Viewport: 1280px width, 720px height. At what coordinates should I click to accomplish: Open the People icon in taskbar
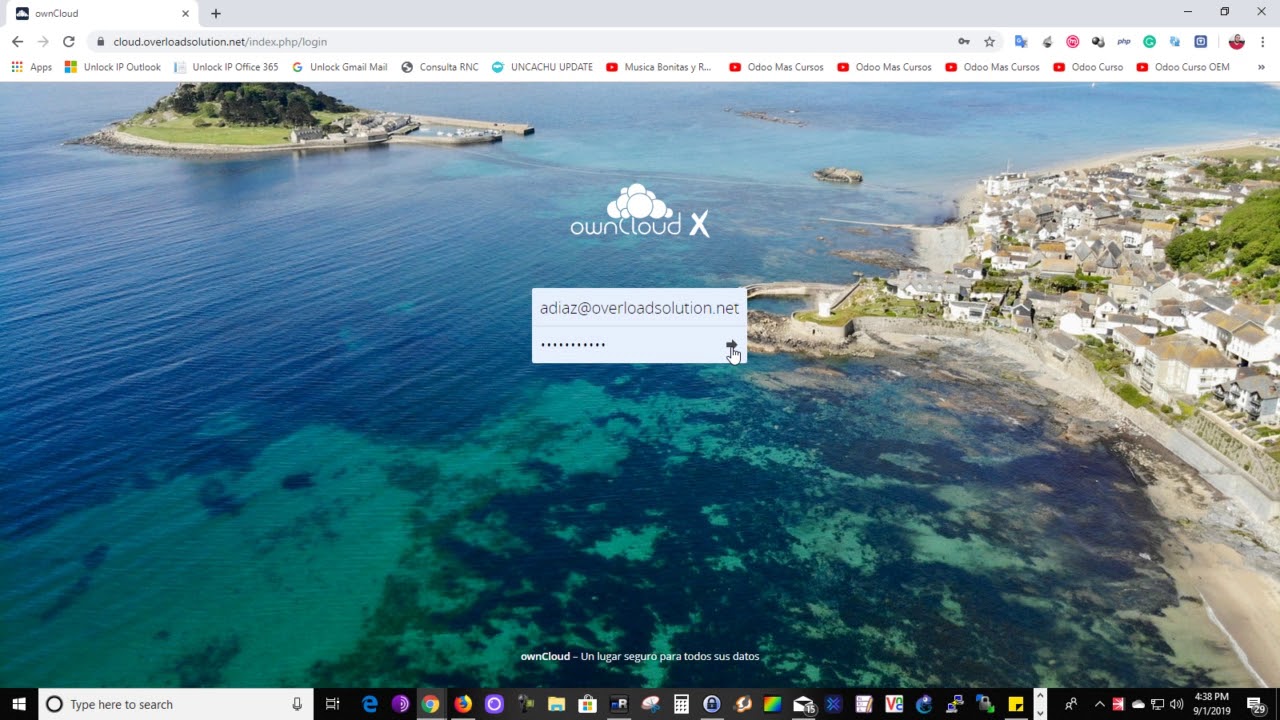pos(1071,704)
